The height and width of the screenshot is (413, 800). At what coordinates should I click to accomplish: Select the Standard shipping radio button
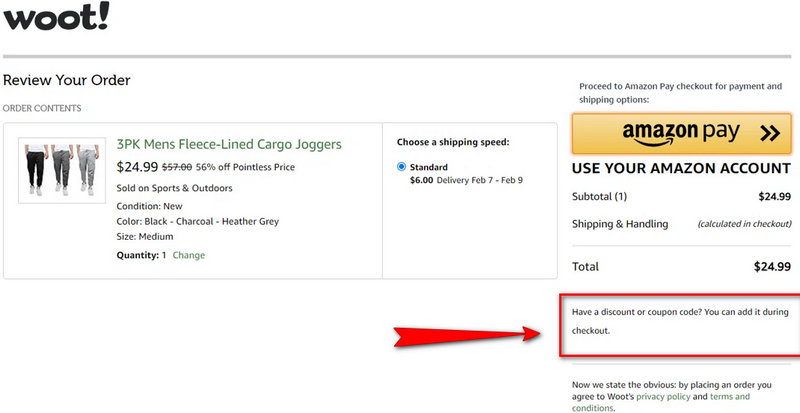click(402, 167)
